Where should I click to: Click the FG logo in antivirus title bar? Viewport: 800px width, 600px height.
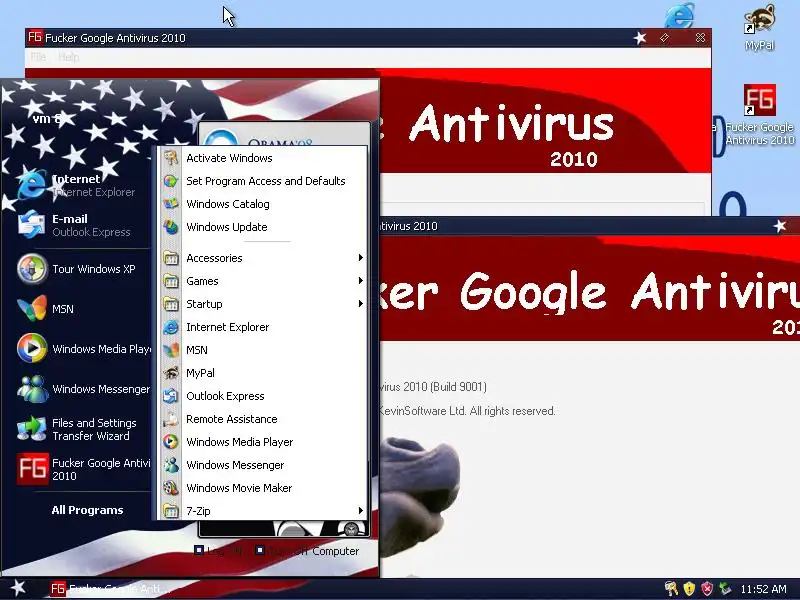35,37
